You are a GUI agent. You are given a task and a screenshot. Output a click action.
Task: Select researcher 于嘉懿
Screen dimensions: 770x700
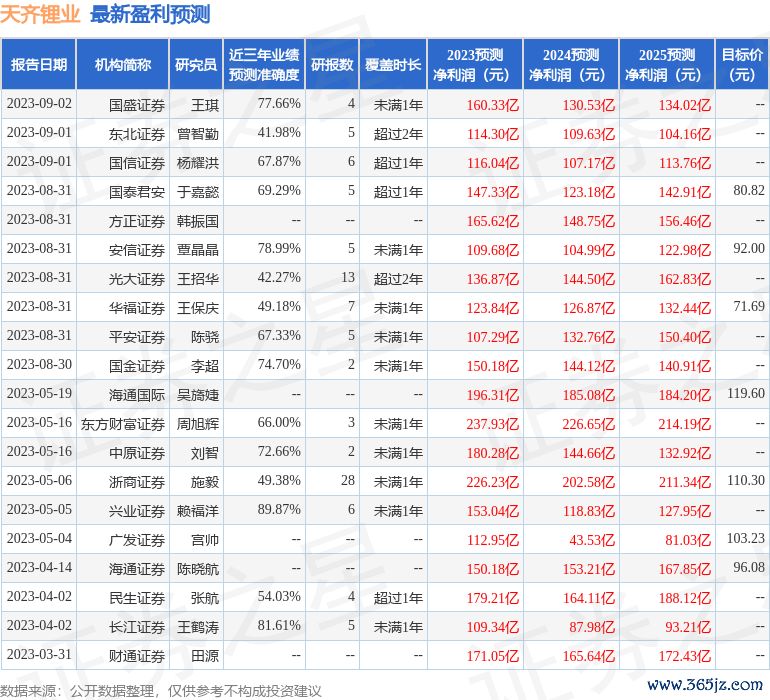(x=198, y=192)
